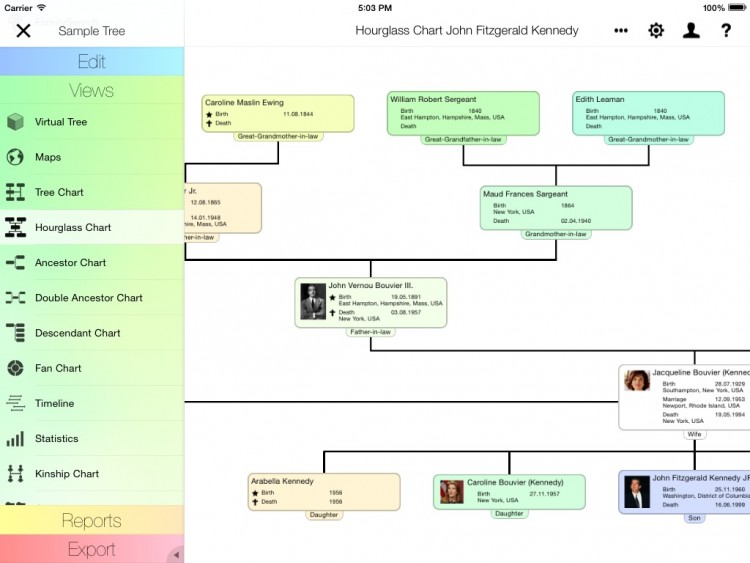
Task: Click the Hourglass Chart icon
Action: [15, 227]
